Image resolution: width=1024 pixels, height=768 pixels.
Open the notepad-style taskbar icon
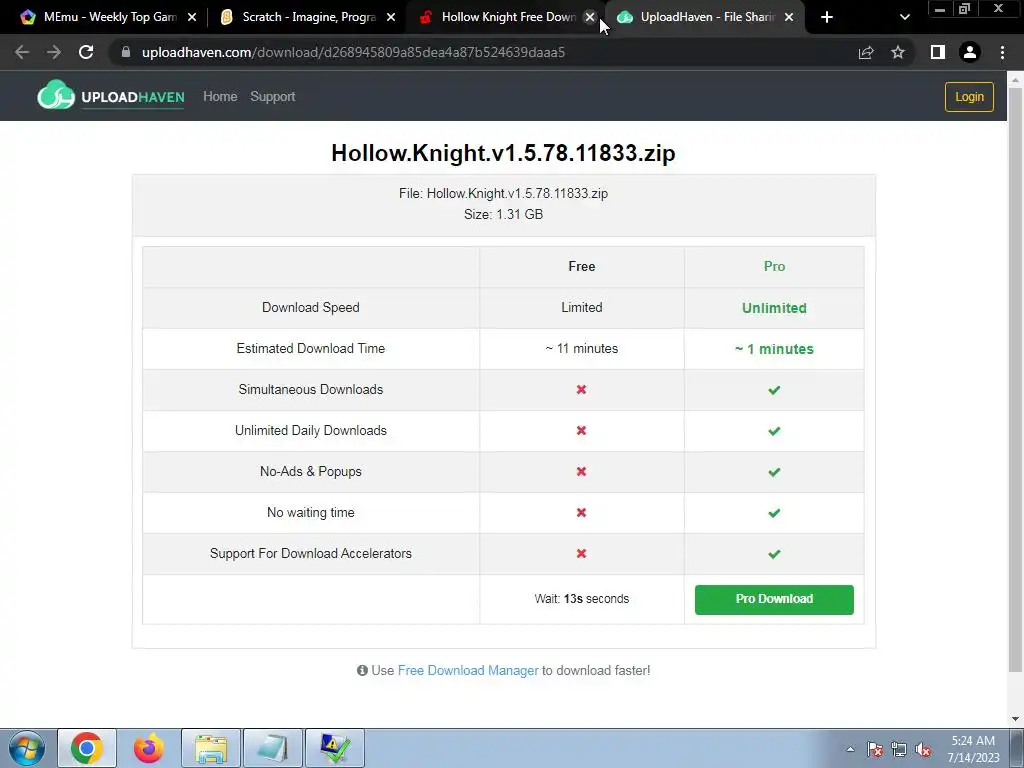pos(272,748)
